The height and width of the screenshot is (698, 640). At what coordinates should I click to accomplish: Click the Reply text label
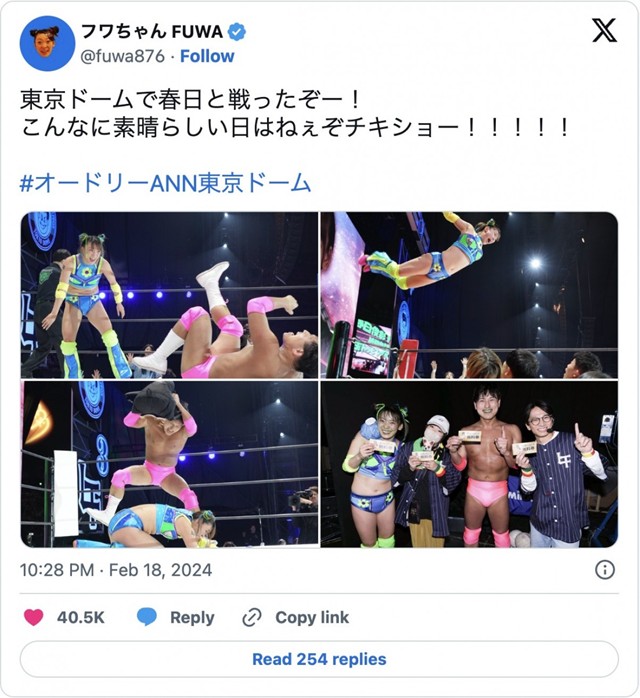192,617
